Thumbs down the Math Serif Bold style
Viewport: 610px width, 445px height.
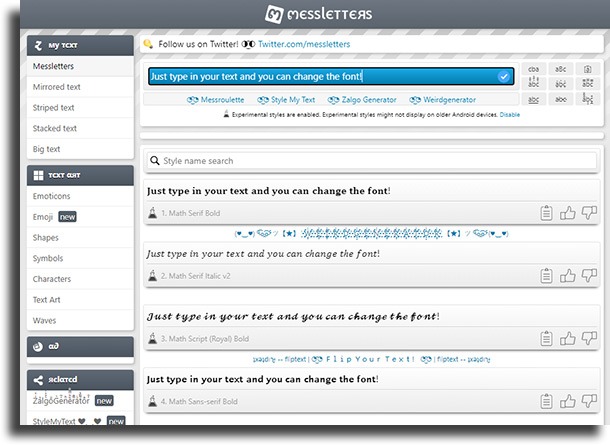coord(589,213)
